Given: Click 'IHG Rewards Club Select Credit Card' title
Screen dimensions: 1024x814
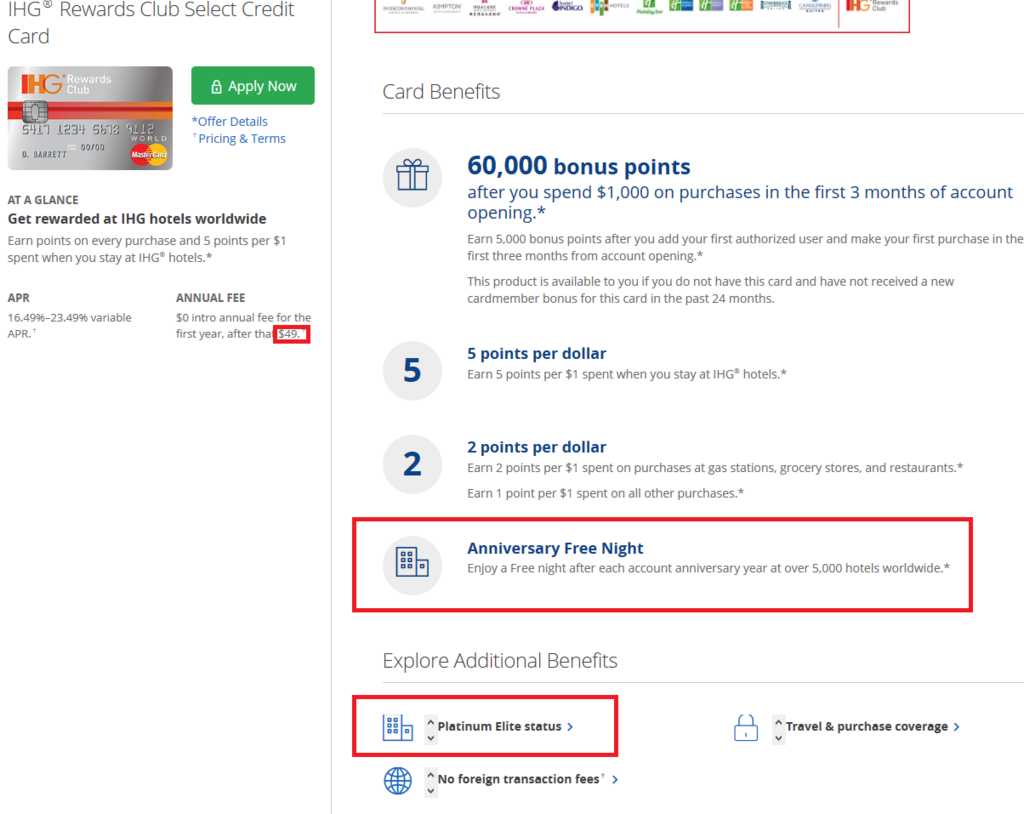Looking at the screenshot, I should coord(151,23).
